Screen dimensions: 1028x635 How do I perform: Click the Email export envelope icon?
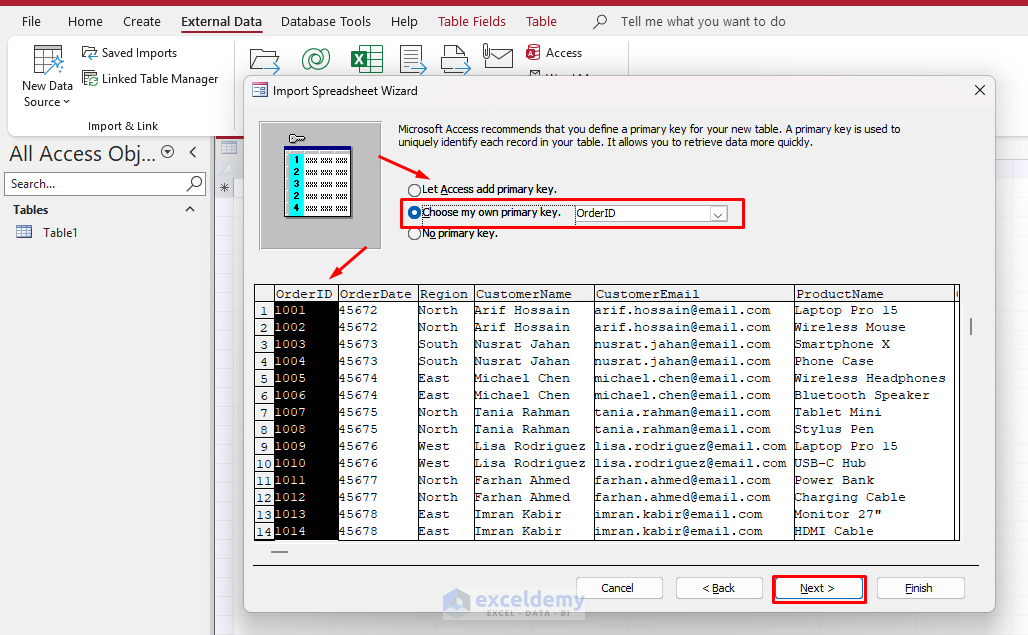coord(498,56)
